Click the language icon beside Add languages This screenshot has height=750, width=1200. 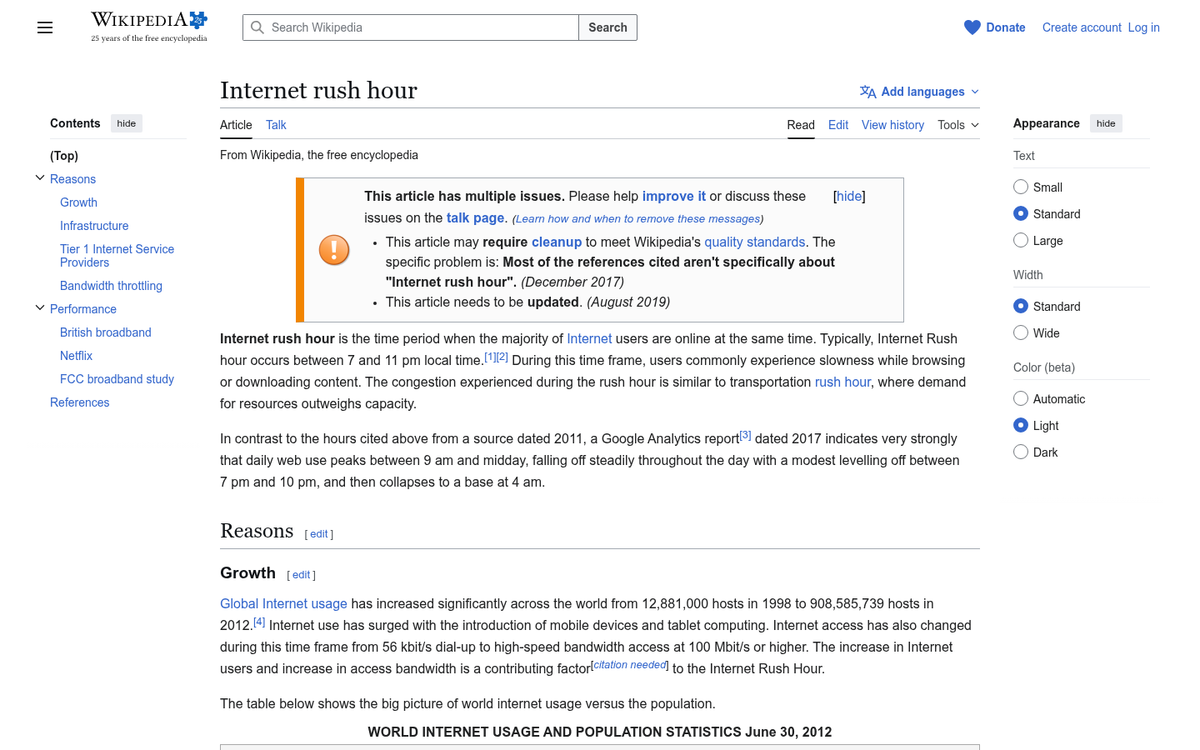[869, 91]
